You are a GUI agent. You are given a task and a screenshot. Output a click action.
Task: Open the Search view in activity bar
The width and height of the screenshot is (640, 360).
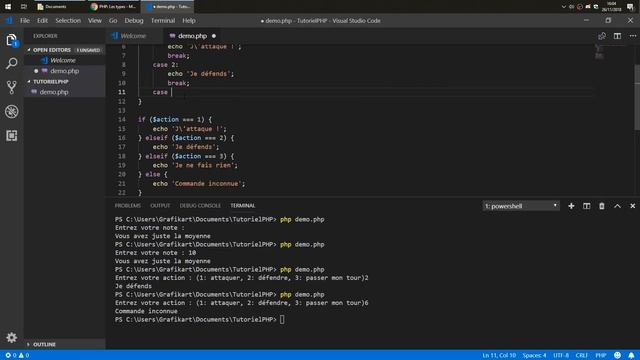point(11,63)
